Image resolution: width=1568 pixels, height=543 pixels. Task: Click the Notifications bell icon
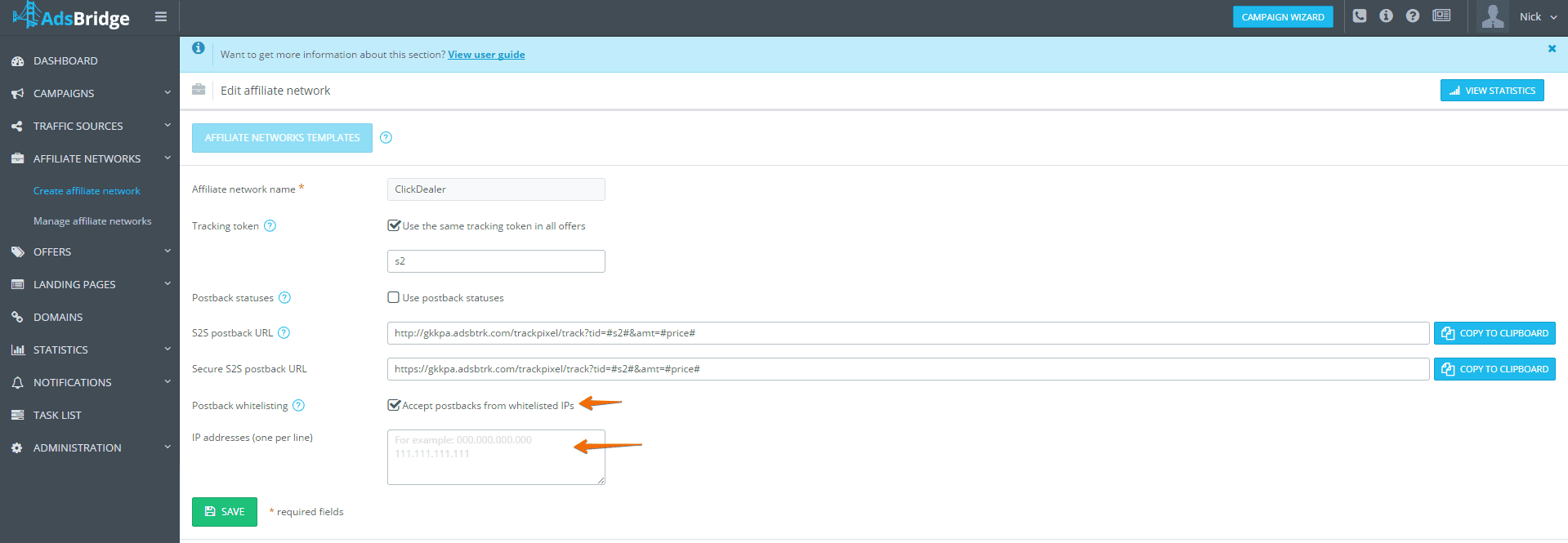click(17, 383)
